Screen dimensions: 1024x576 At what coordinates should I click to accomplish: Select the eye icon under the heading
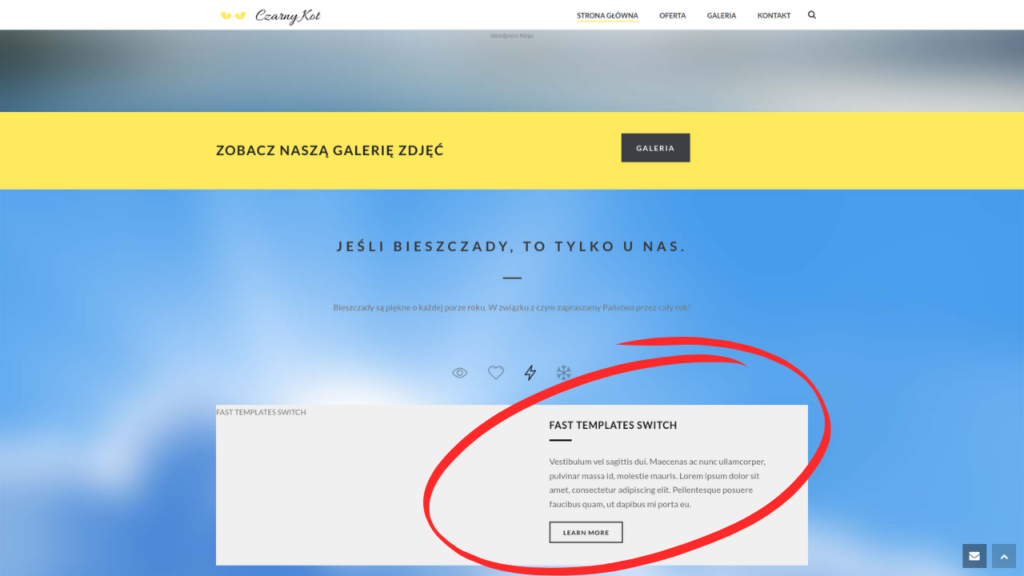tap(459, 372)
